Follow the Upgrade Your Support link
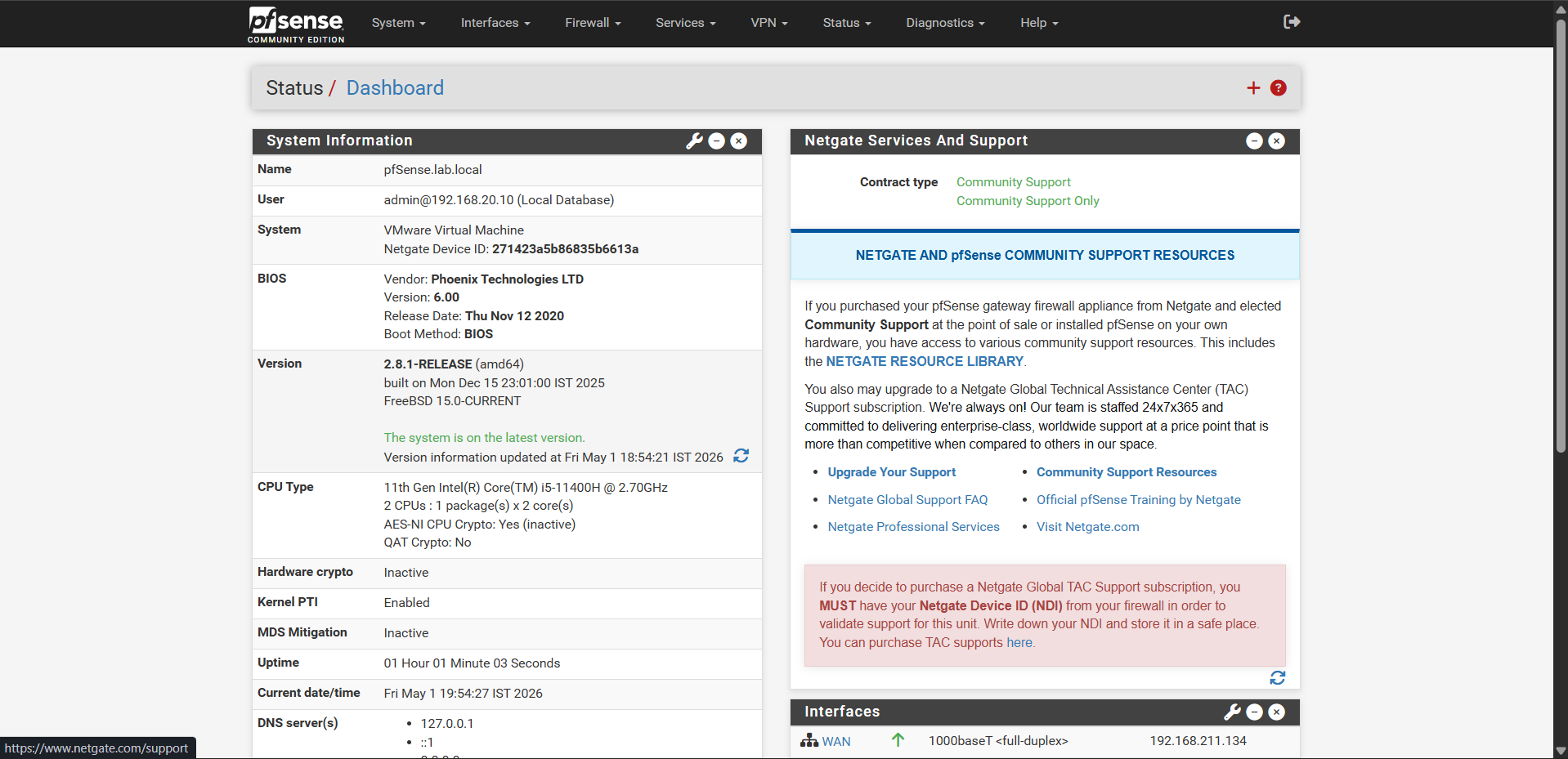 891,472
